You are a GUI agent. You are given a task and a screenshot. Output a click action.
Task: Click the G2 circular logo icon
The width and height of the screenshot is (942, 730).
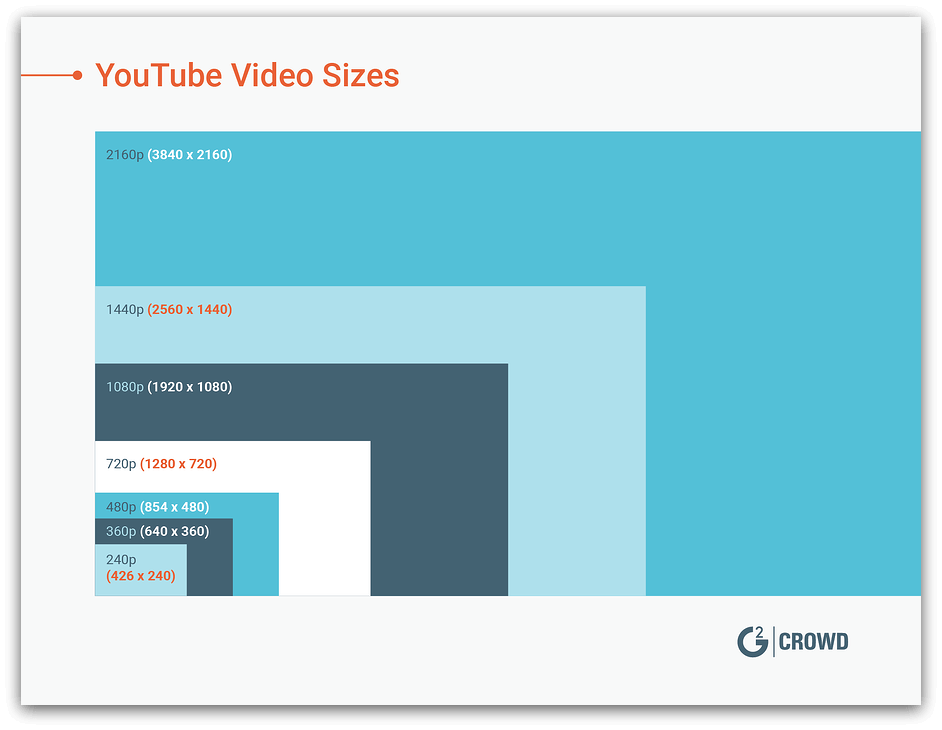click(x=752, y=641)
